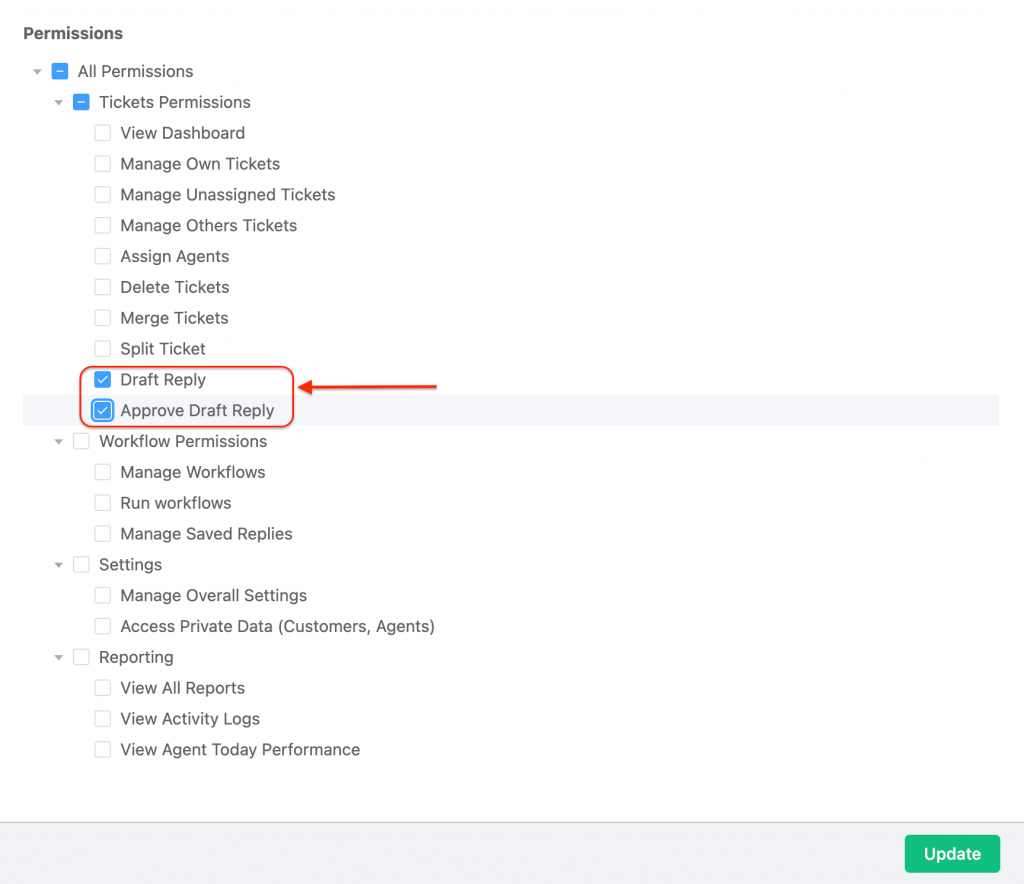Collapse the Tickets Permissions group arrow

coord(59,103)
